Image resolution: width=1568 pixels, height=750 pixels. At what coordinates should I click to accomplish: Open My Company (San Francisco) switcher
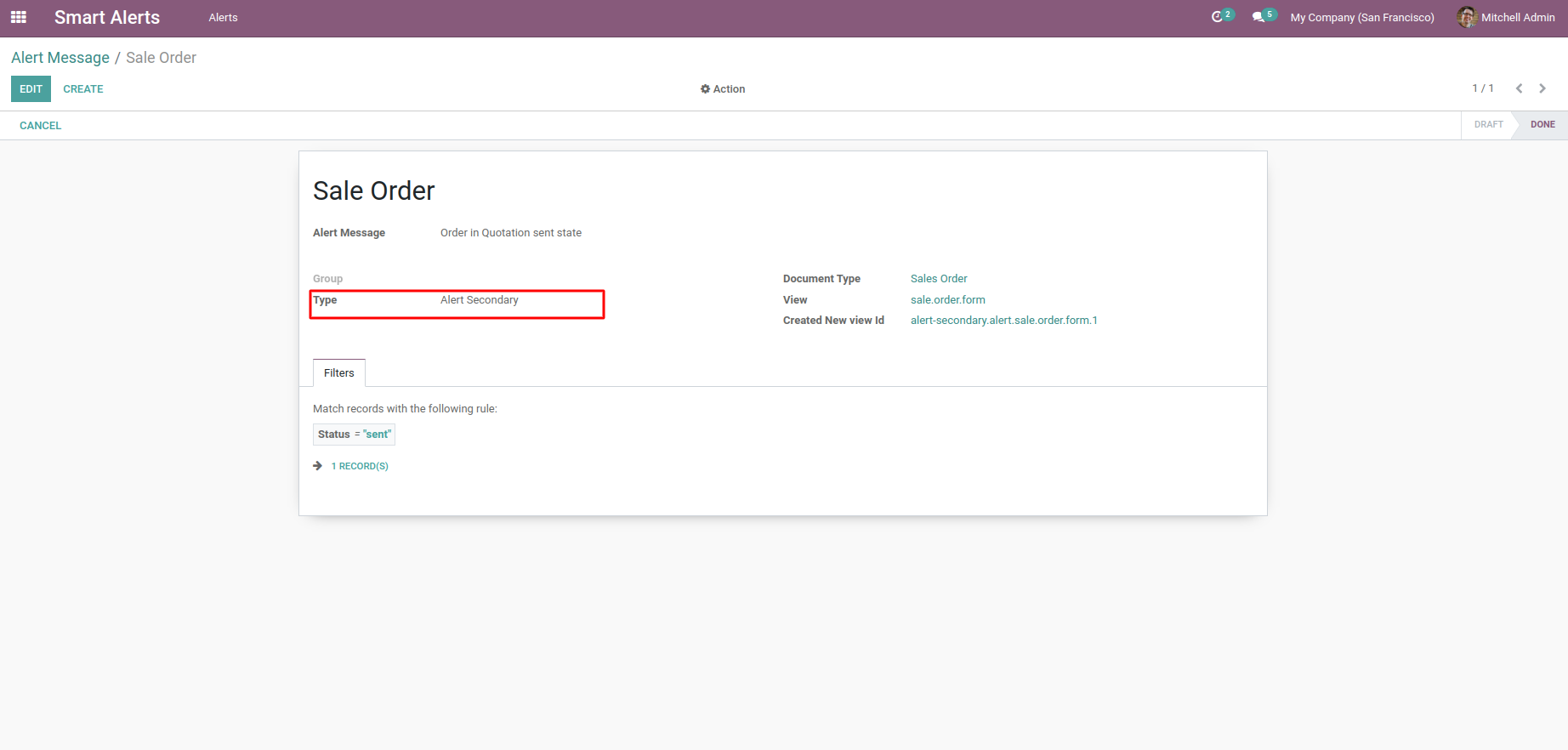point(1362,18)
